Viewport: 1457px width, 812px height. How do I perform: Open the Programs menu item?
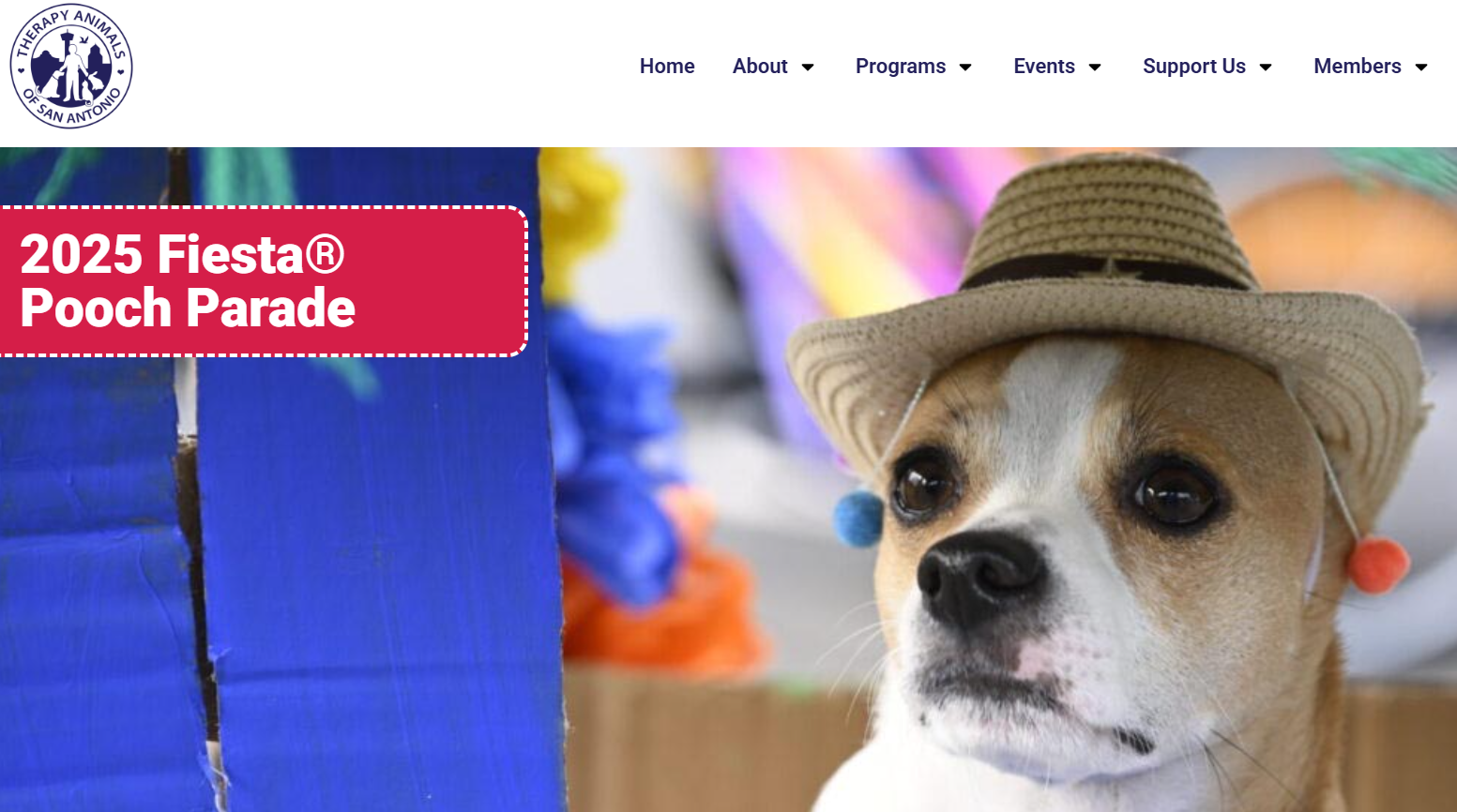901,67
